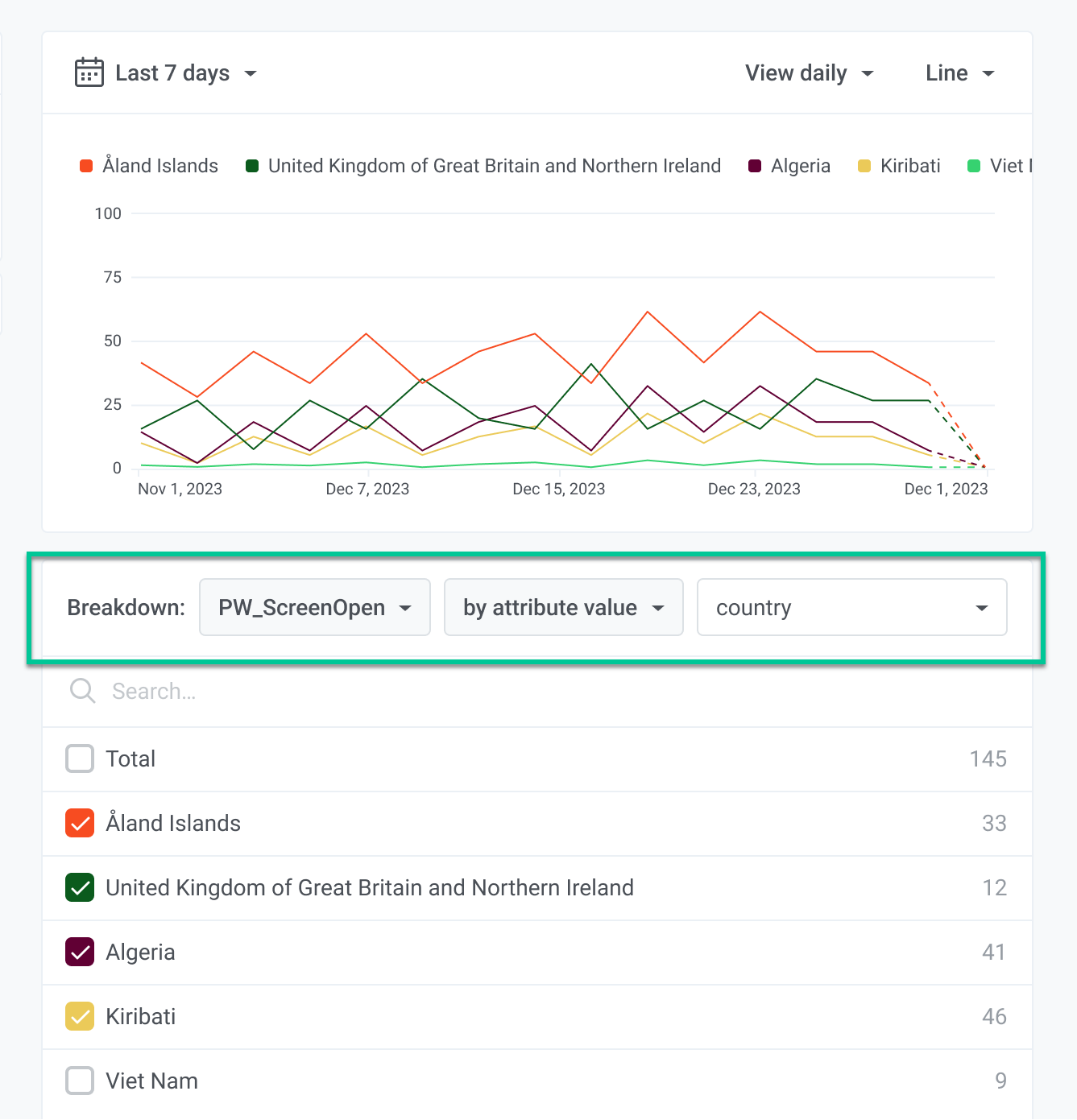Click the yellow Kiribati legend marker
1077x1120 pixels.
click(x=864, y=166)
